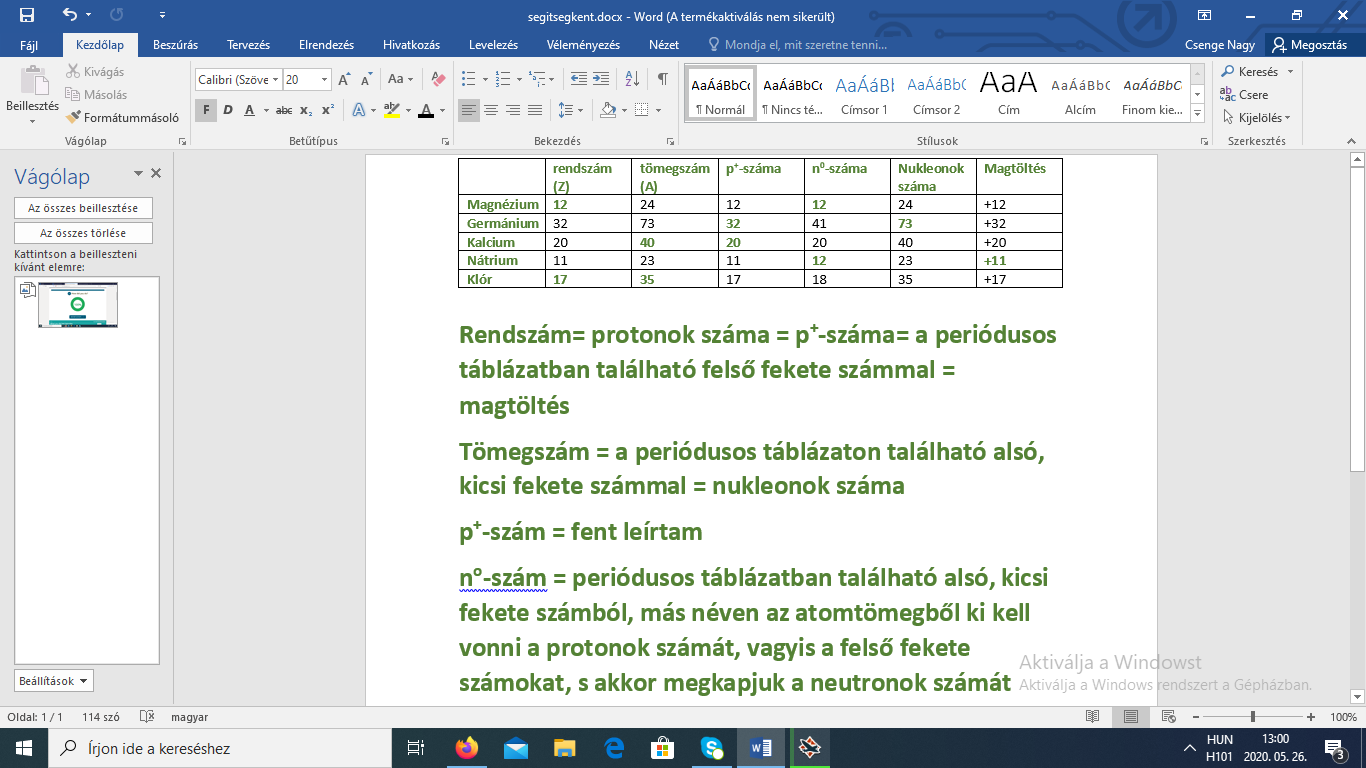Click the Az összes törlése button
This screenshot has height=768, width=1366.
[x=84, y=233]
